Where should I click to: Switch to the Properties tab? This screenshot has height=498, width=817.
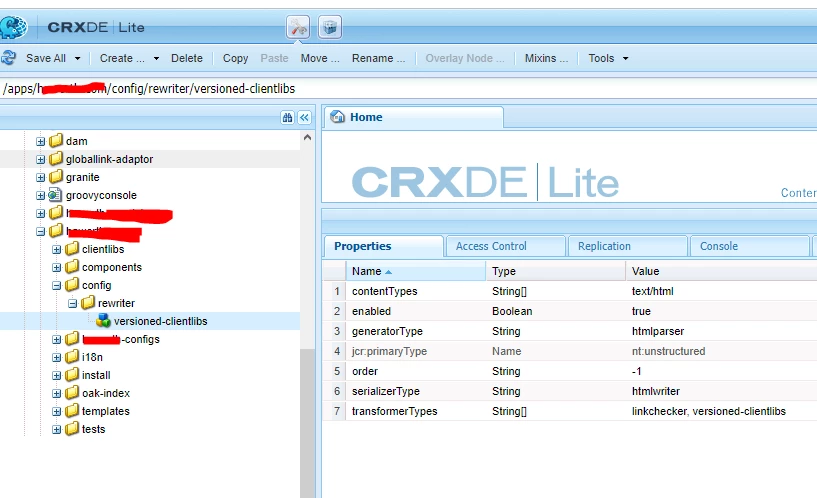[384, 246]
